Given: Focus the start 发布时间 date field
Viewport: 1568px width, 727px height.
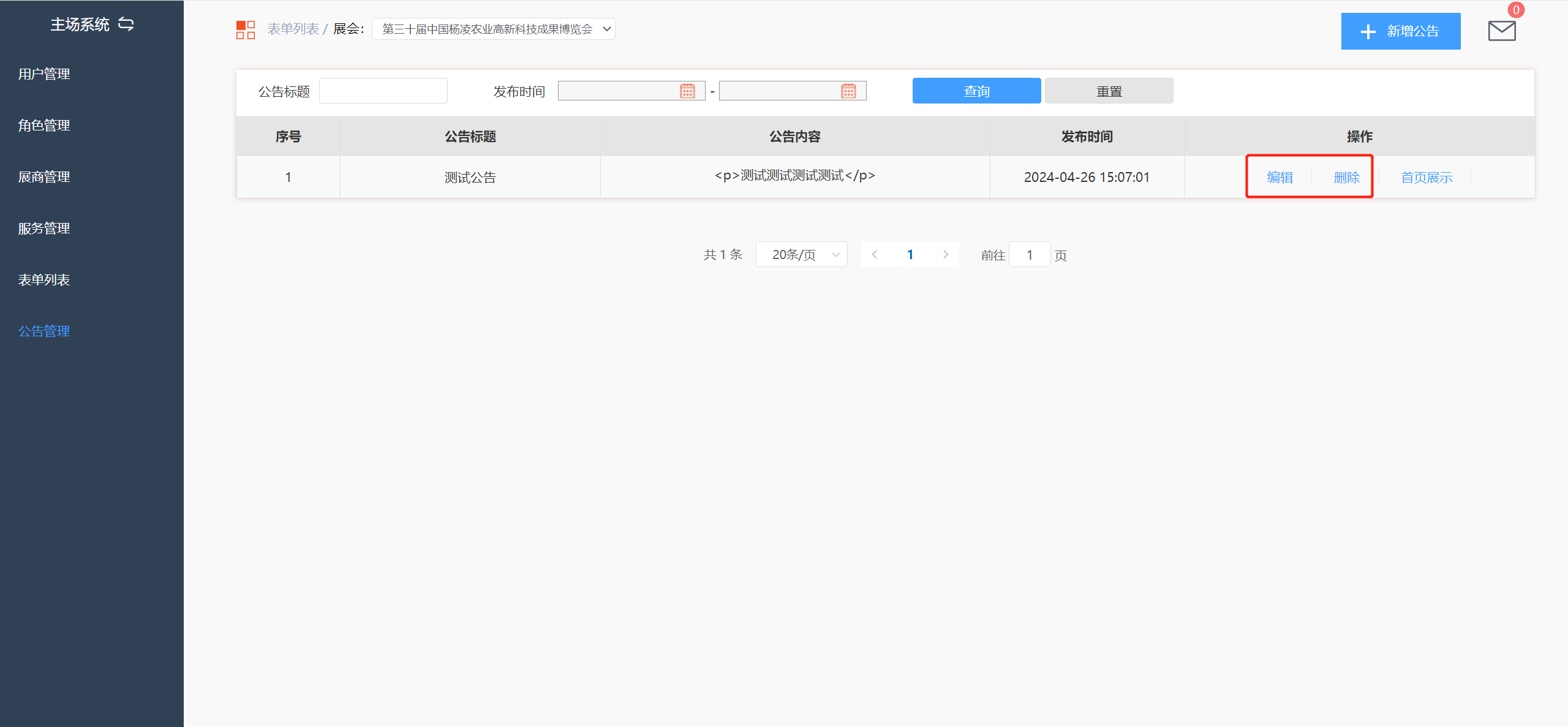Looking at the screenshot, I should pos(631,91).
